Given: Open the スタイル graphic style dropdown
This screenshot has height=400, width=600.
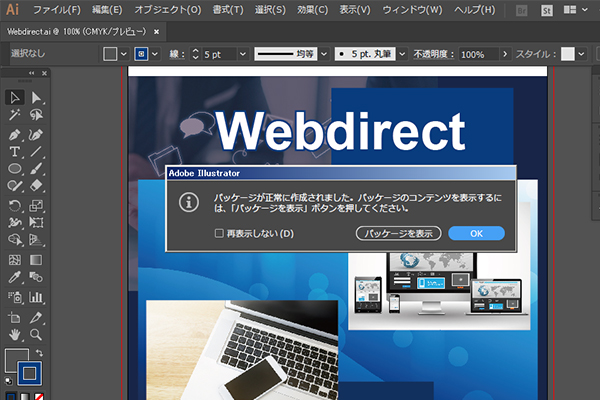Looking at the screenshot, I should [582, 54].
